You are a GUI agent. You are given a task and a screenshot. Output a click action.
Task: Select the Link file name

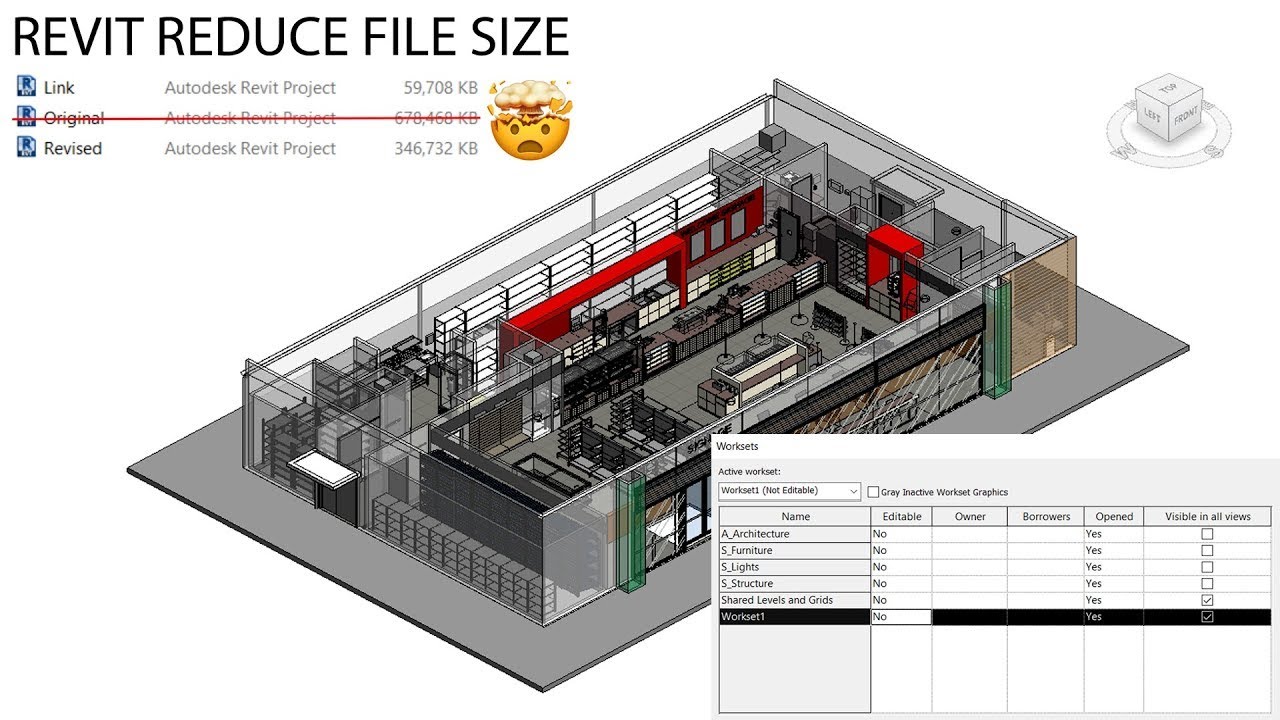[59, 88]
